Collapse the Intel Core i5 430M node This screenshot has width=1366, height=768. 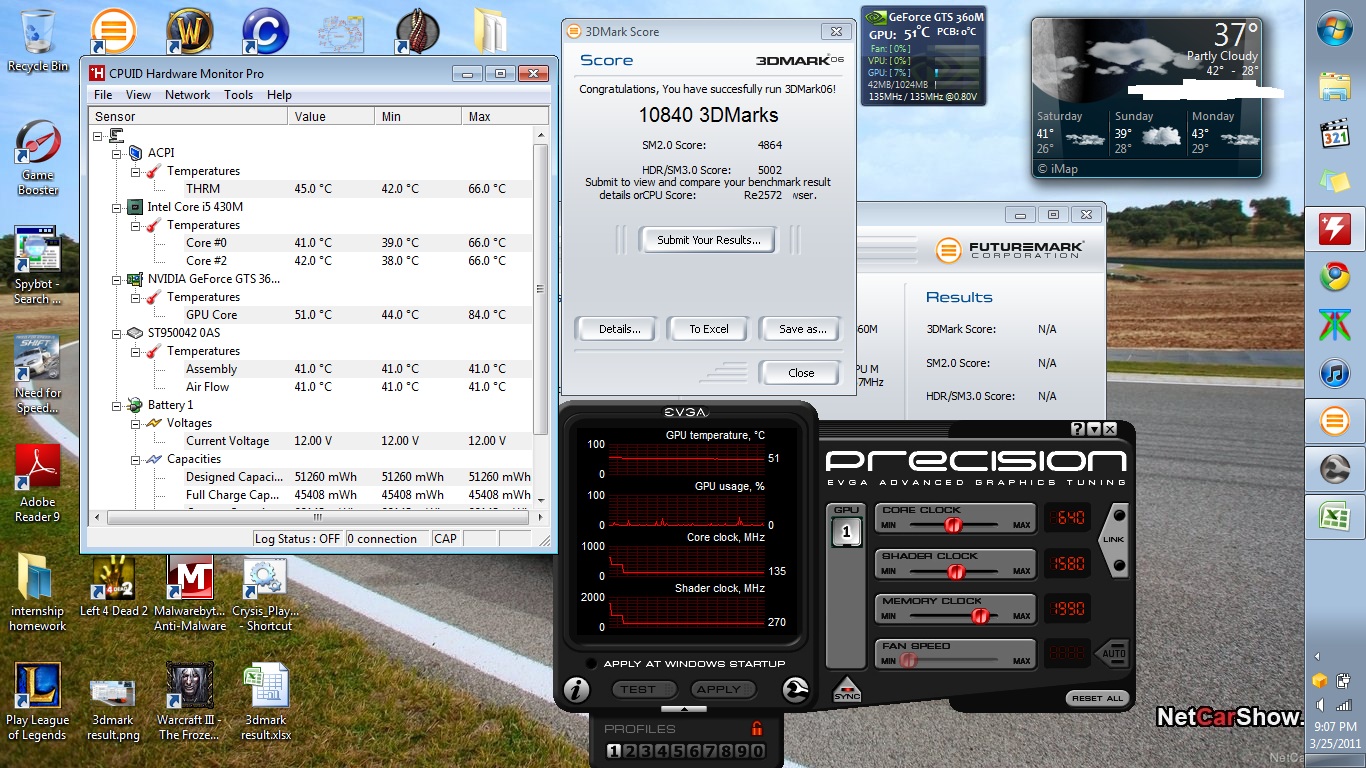117,207
